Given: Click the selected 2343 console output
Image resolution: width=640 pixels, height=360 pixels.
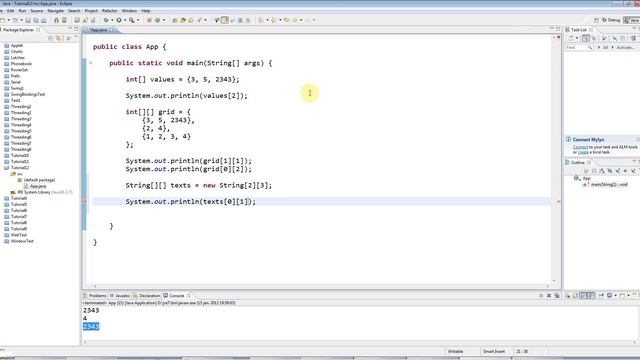Looking at the screenshot, I should tap(91, 327).
